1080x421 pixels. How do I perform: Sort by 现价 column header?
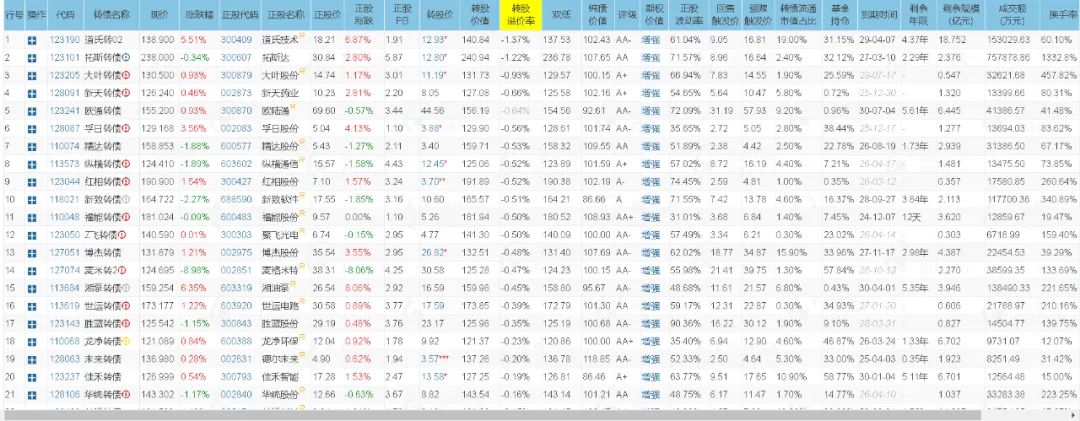point(158,14)
